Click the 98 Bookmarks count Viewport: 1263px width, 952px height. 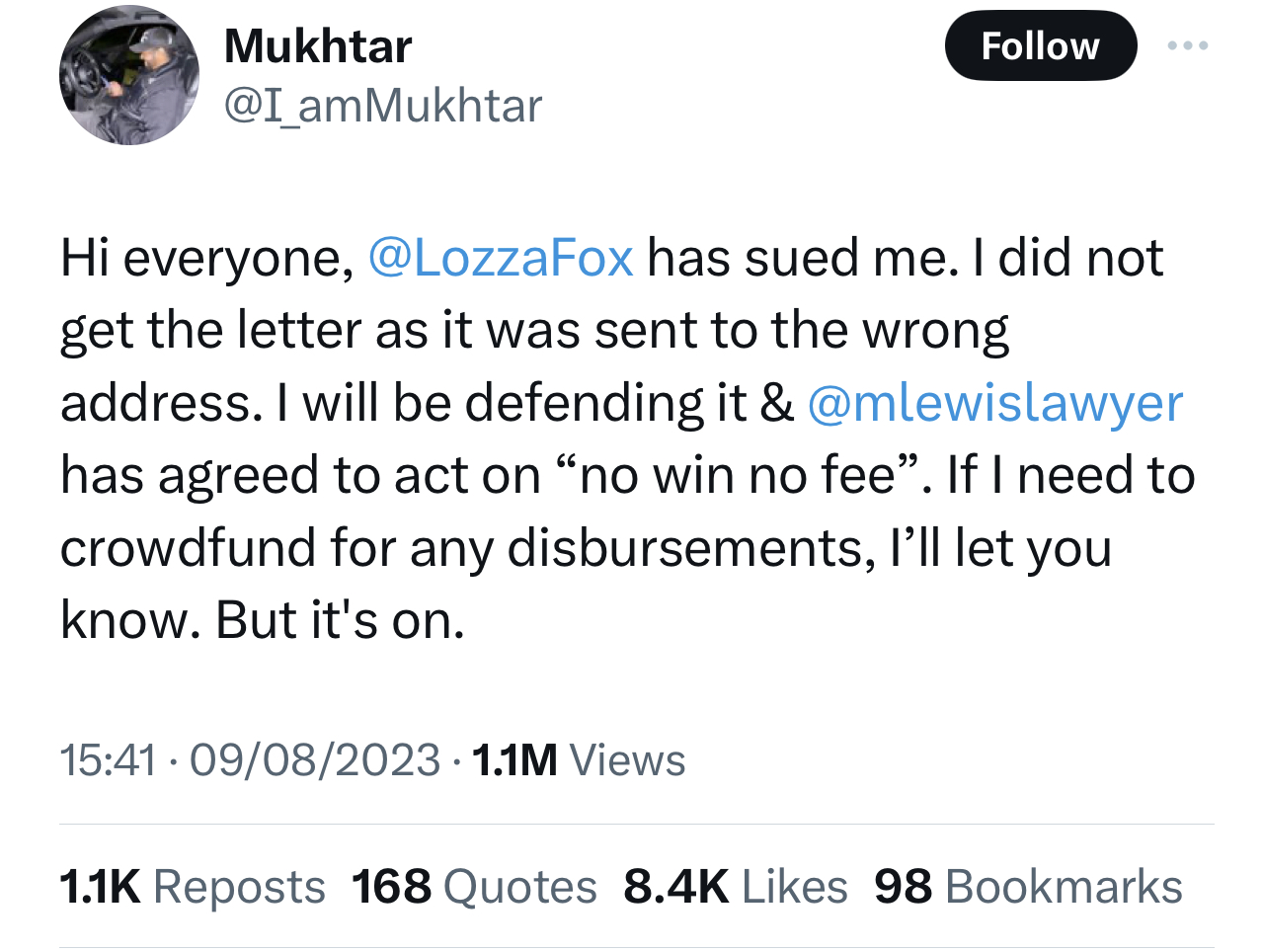1028,887
